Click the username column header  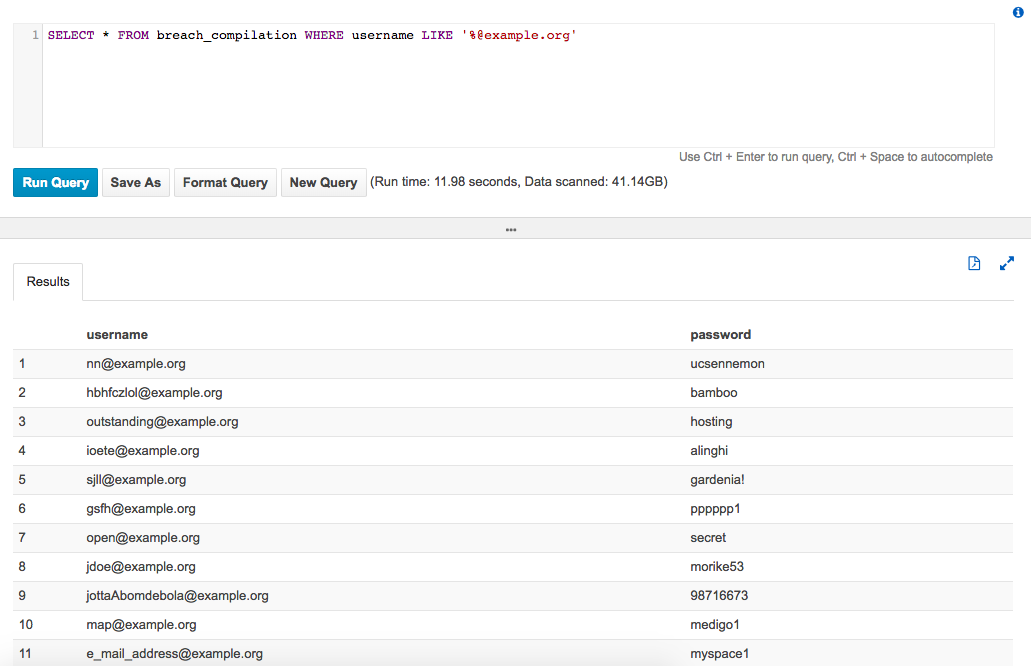pyautogui.click(x=117, y=335)
